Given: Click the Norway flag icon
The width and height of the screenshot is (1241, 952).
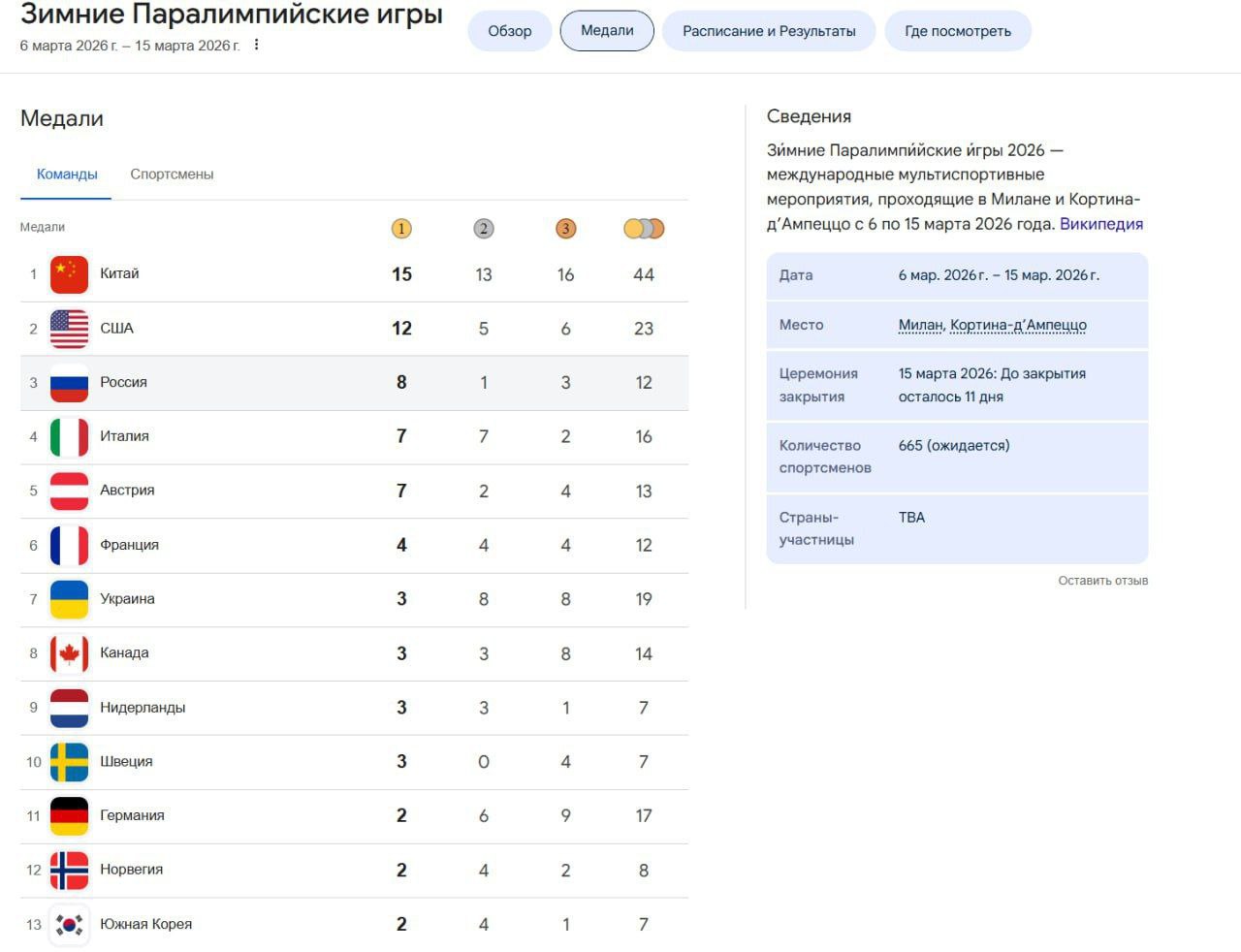Looking at the screenshot, I should (69, 871).
